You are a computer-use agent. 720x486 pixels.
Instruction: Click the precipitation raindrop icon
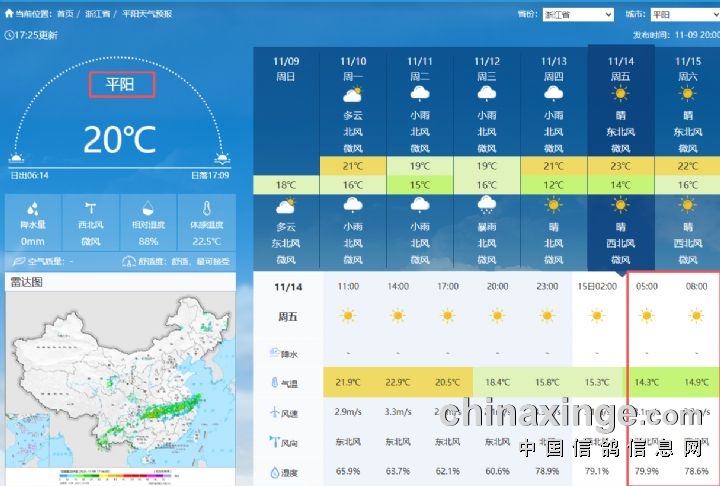coord(33,209)
